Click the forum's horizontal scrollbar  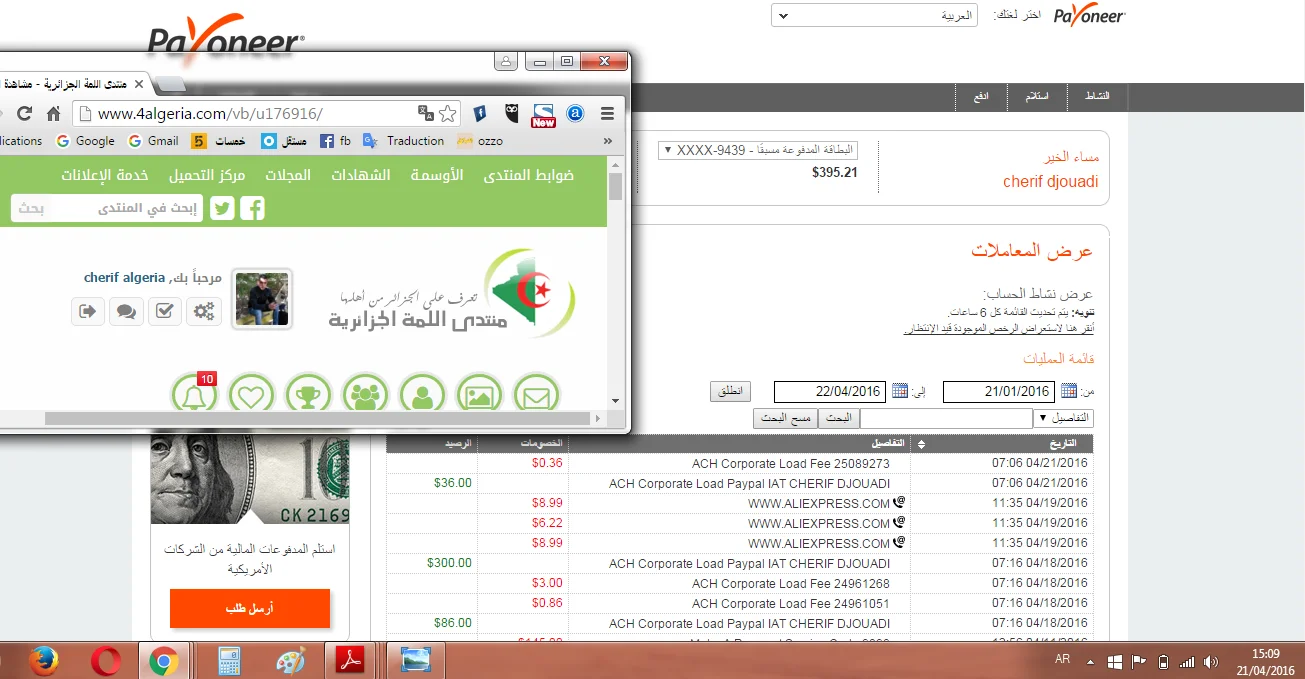coord(300,418)
